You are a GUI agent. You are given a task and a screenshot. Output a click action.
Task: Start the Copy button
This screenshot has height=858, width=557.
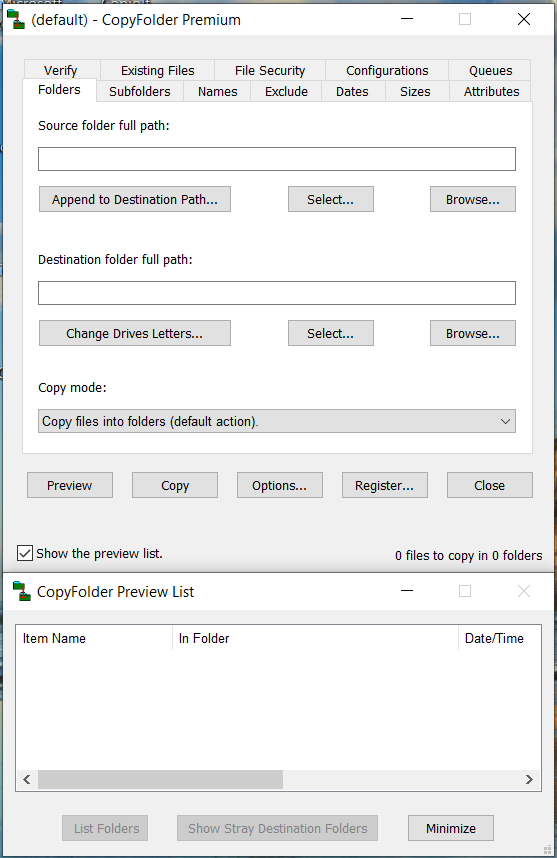175,485
